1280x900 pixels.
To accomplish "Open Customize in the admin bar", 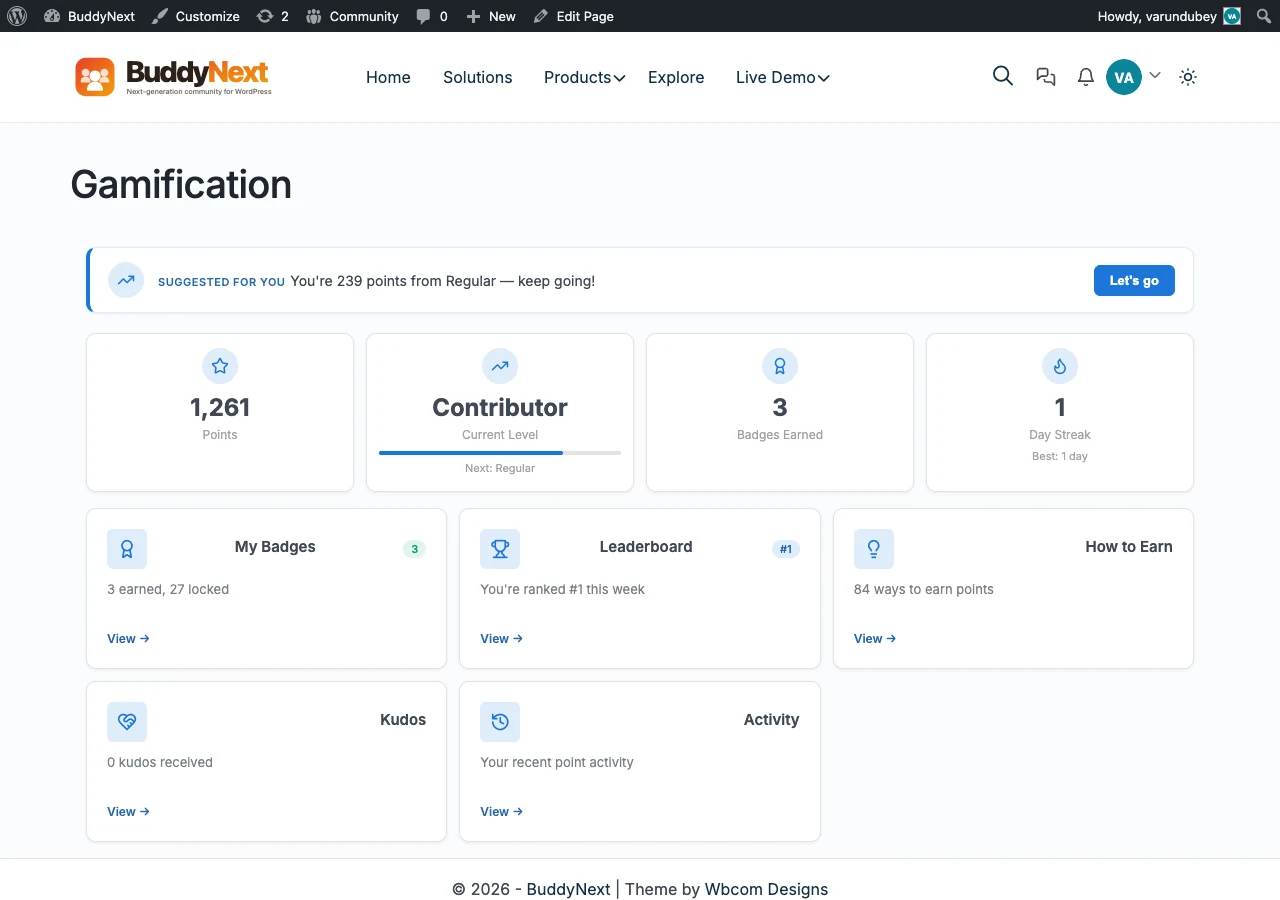I will pyautogui.click(x=195, y=16).
